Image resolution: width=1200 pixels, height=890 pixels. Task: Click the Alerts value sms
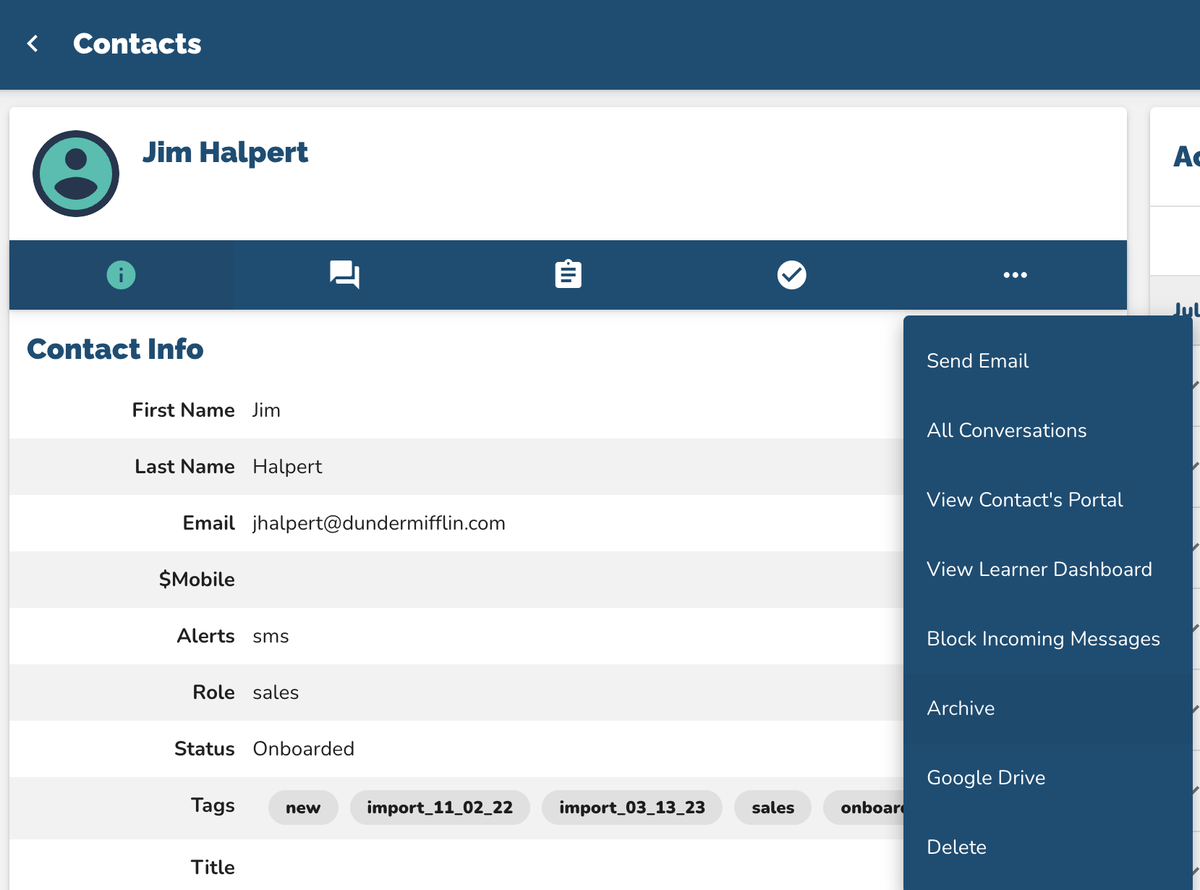coord(271,636)
